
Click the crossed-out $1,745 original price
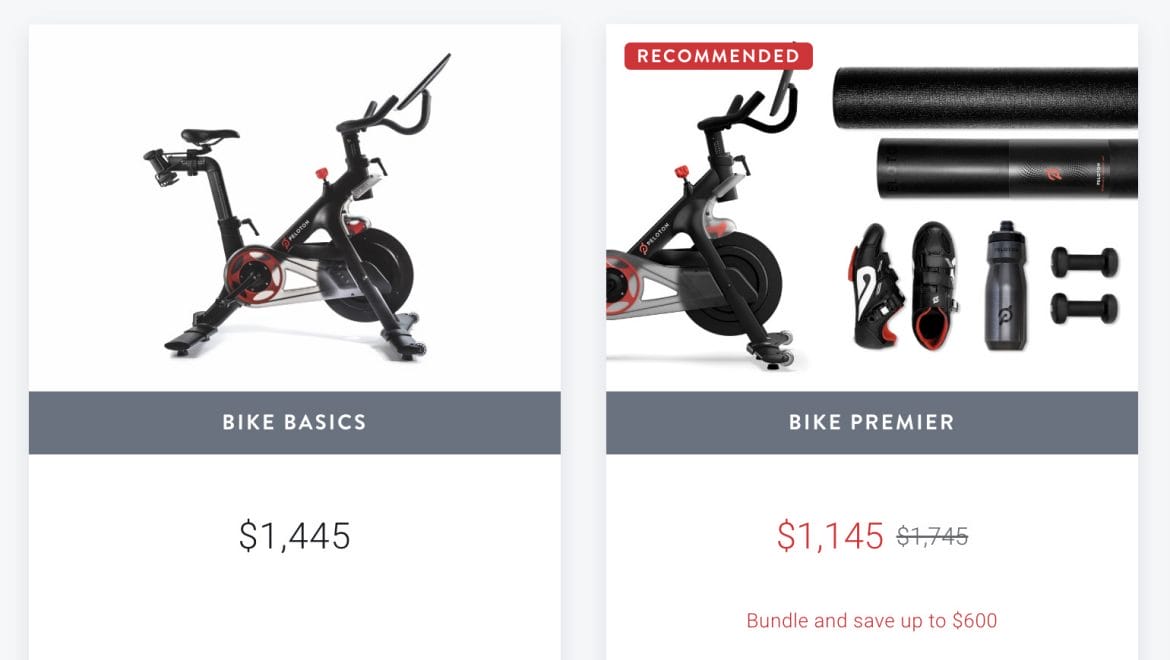[932, 535]
